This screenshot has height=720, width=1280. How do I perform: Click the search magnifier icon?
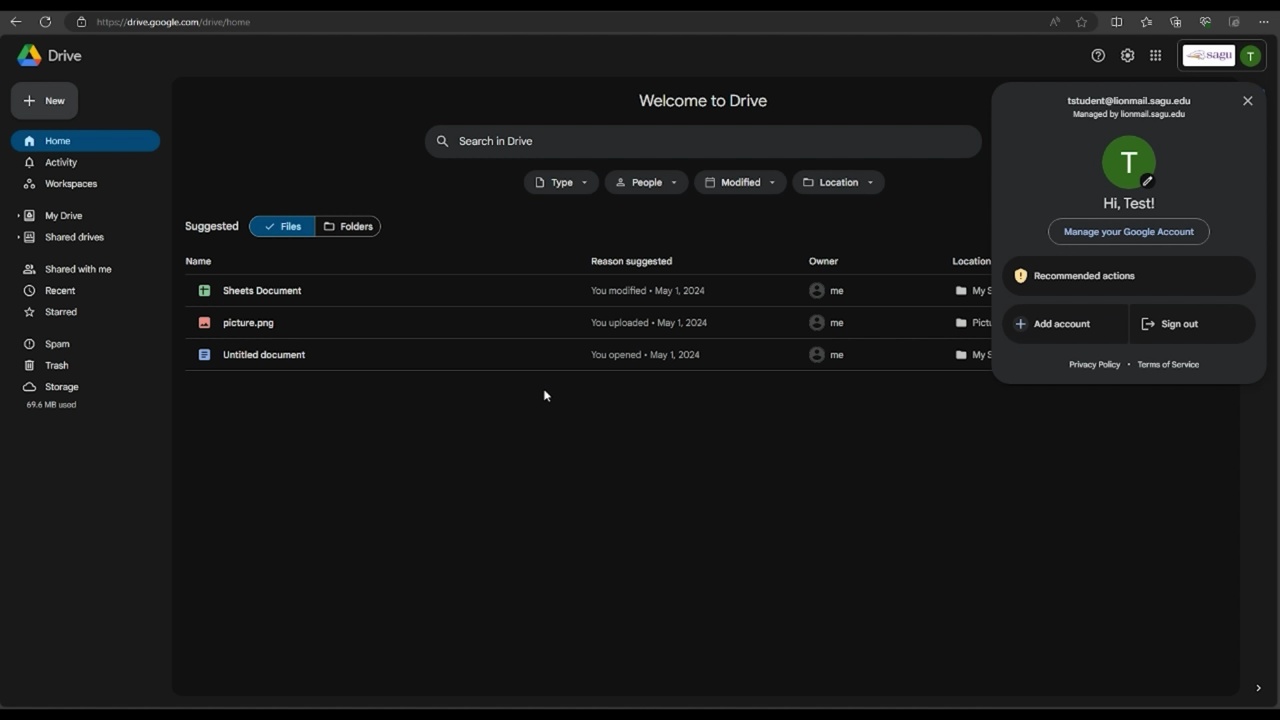tap(442, 141)
